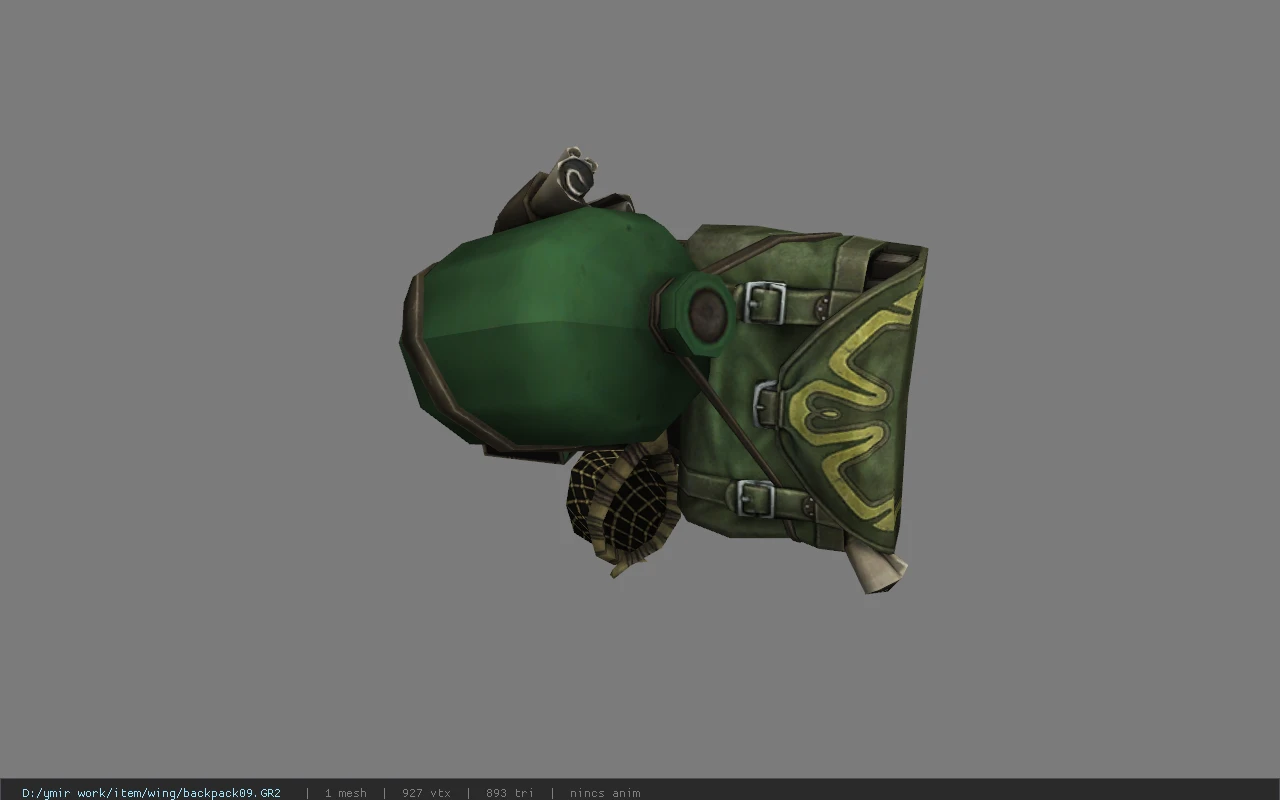The width and height of the screenshot is (1280, 800).
Task: Click the green backpack model in viewport
Action: (x=663, y=371)
